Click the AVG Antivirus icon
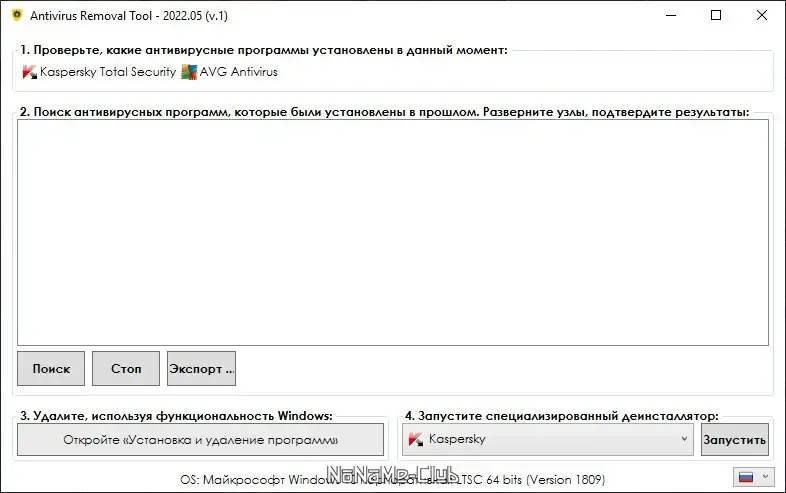The width and height of the screenshot is (786, 493). pyautogui.click(x=189, y=72)
